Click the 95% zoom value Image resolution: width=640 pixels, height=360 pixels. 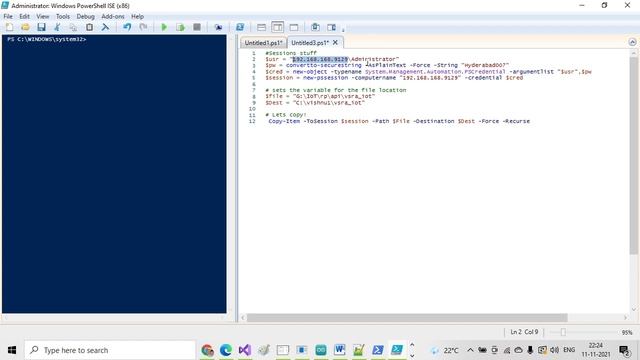point(627,333)
